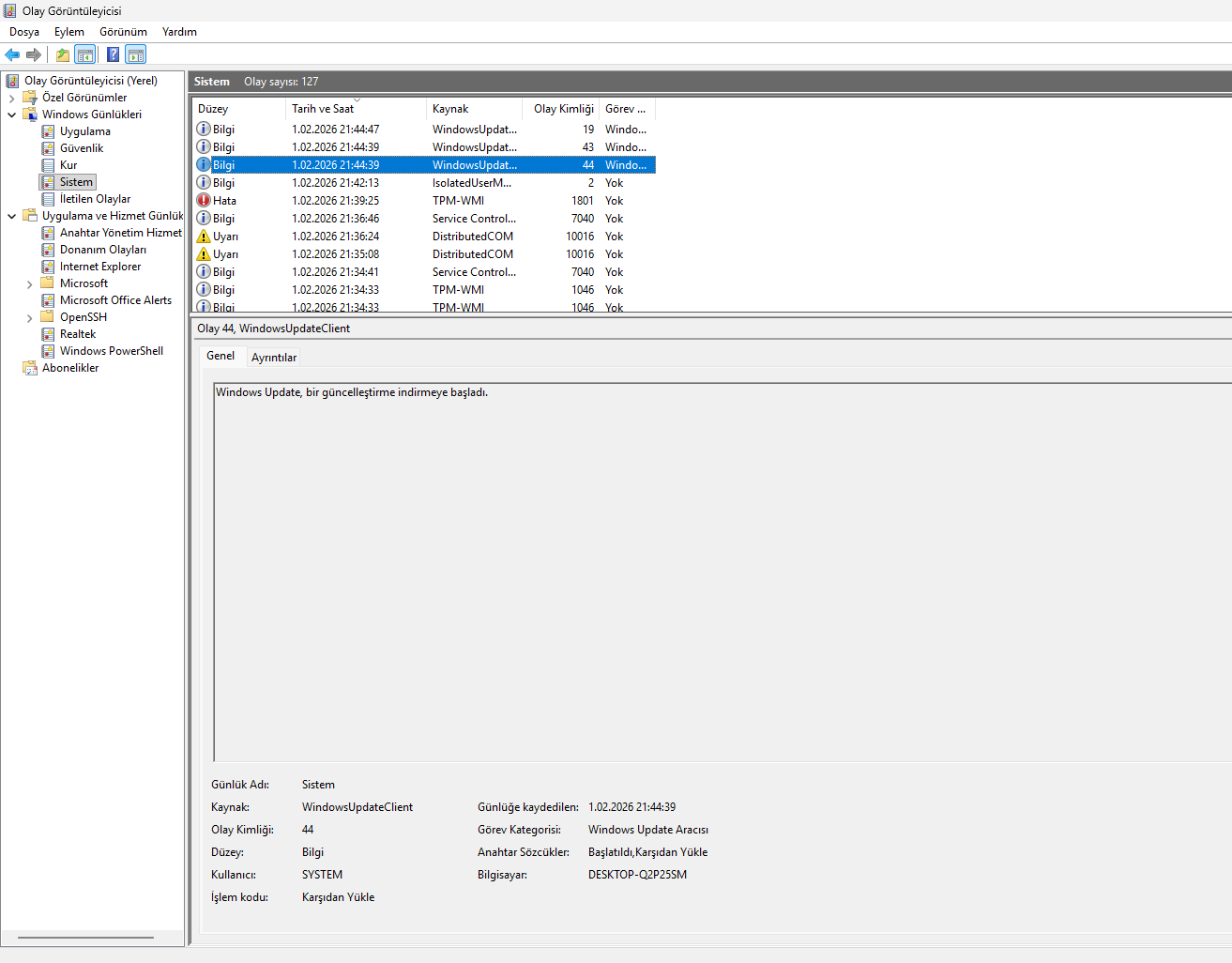Image resolution: width=1232 pixels, height=963 pixels.
Task: Click the Up one level folder icon
Action: tap(63, 54)
